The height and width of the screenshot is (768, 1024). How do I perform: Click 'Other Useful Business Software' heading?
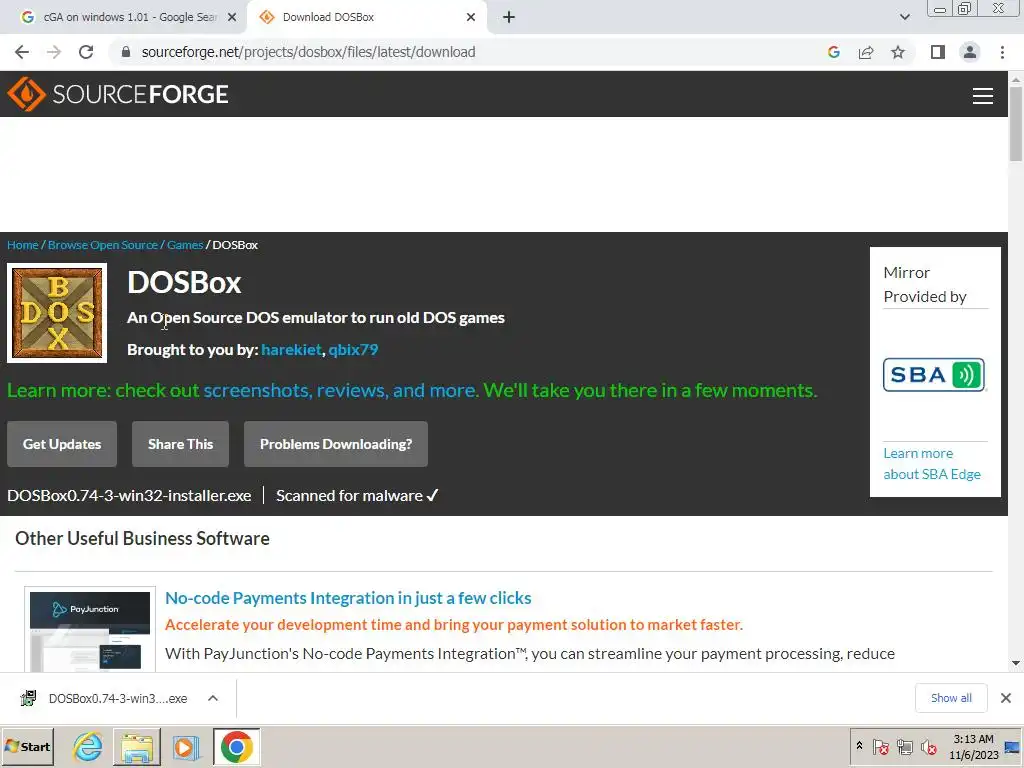(142, 538)
